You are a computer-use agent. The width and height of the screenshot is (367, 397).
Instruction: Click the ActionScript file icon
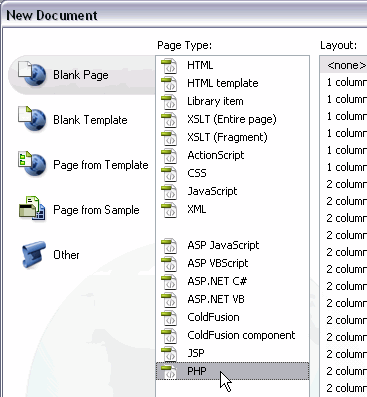tap(169, 156)
